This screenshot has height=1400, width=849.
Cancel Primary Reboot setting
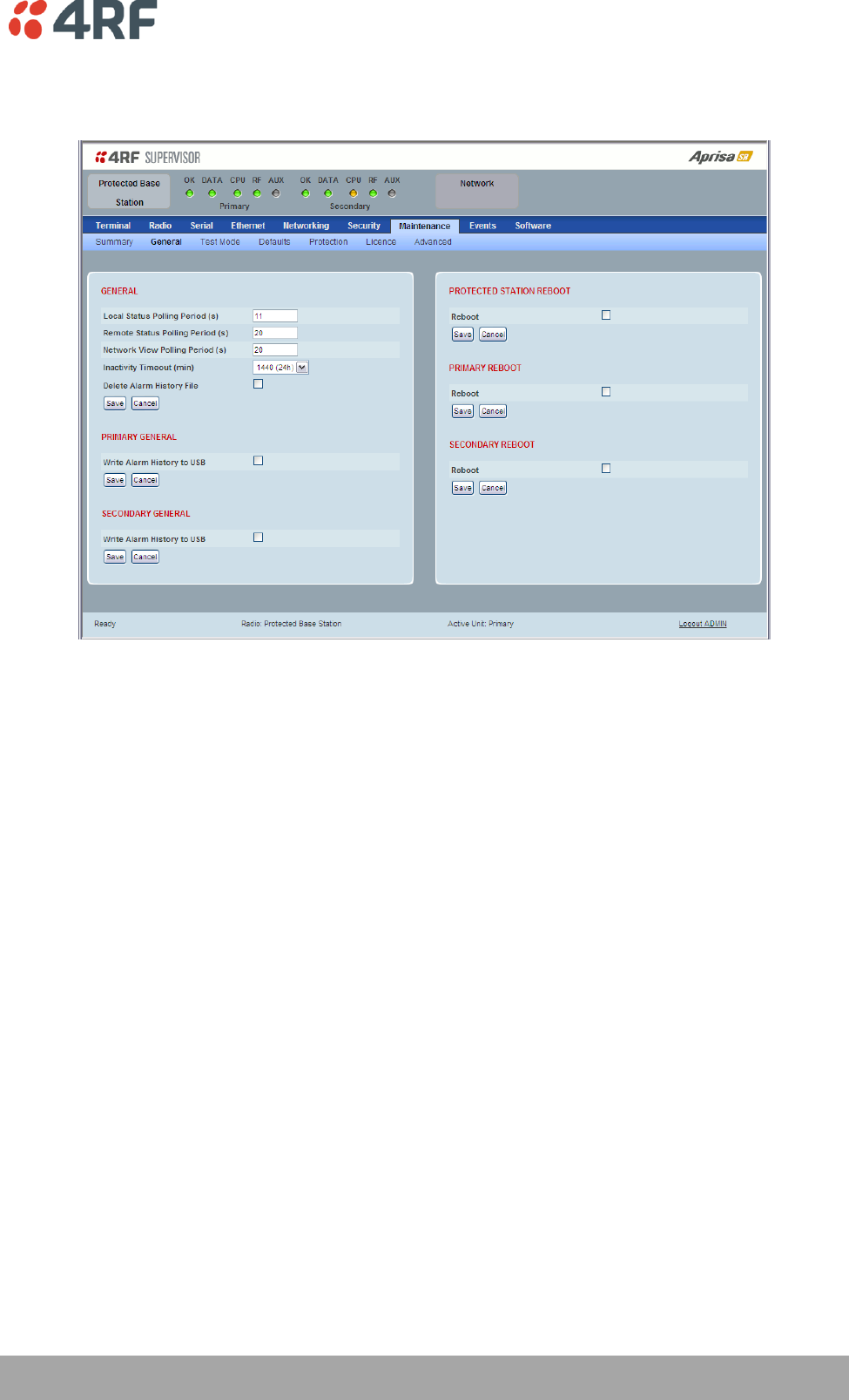click(x=493, y=411)
